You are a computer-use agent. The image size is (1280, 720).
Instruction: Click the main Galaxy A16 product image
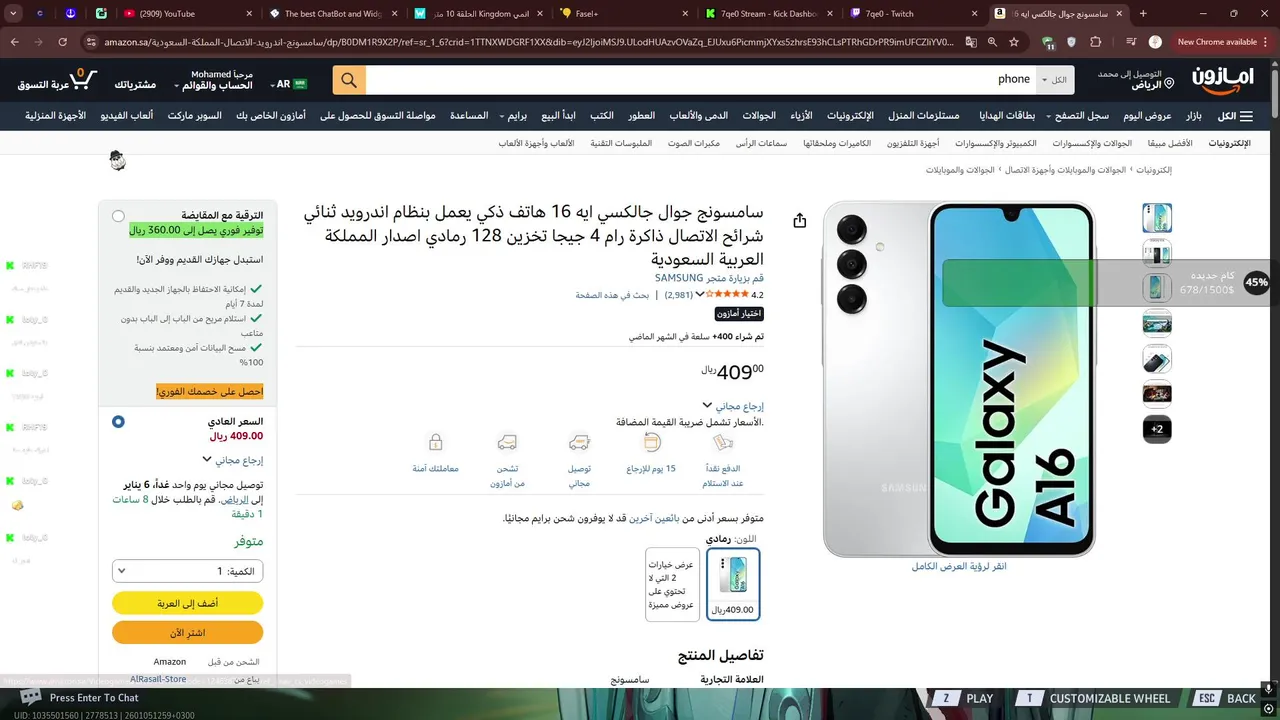tap(958, 380)
